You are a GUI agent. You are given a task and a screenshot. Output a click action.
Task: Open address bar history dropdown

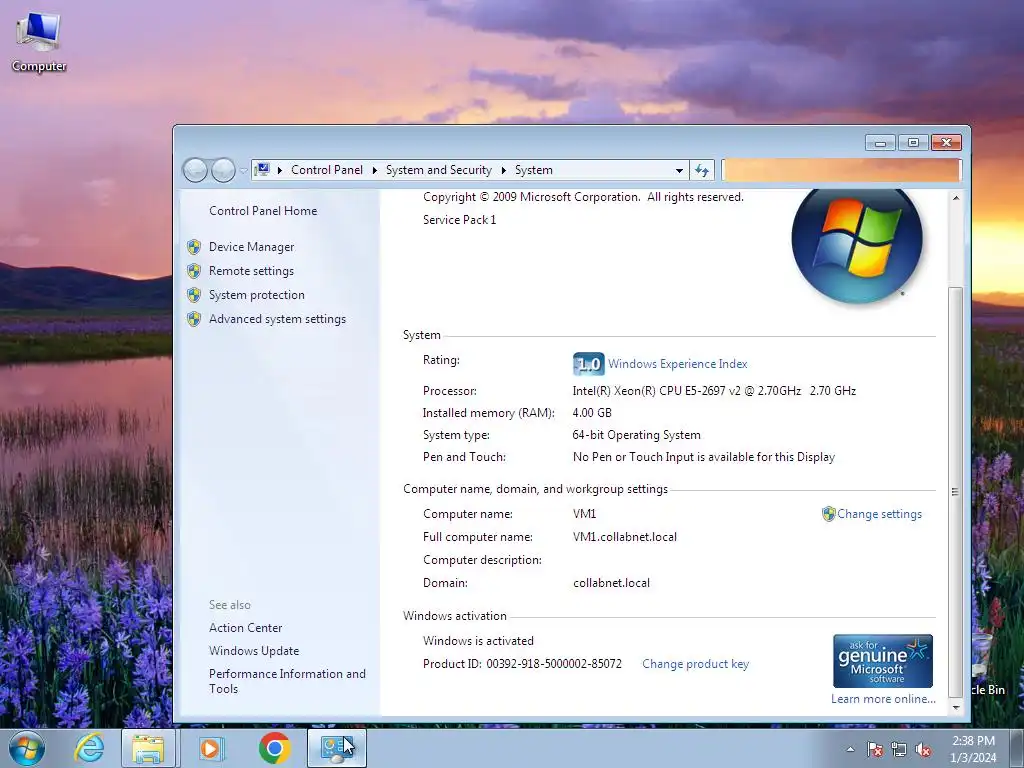(x=679, y=170)
